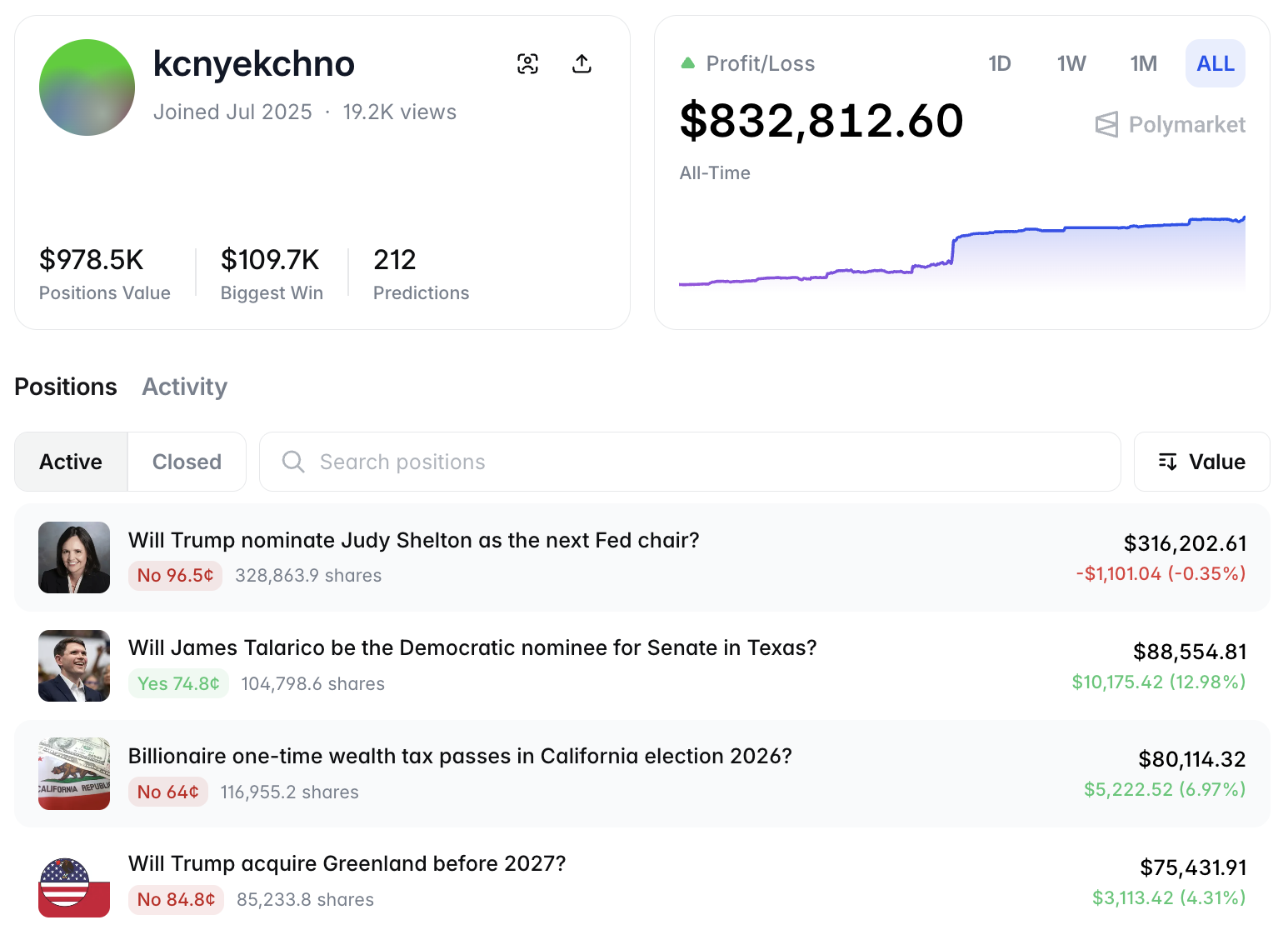1288x935 pixels.
Task: Click the Search positions input field
Action: pos(583,461)
